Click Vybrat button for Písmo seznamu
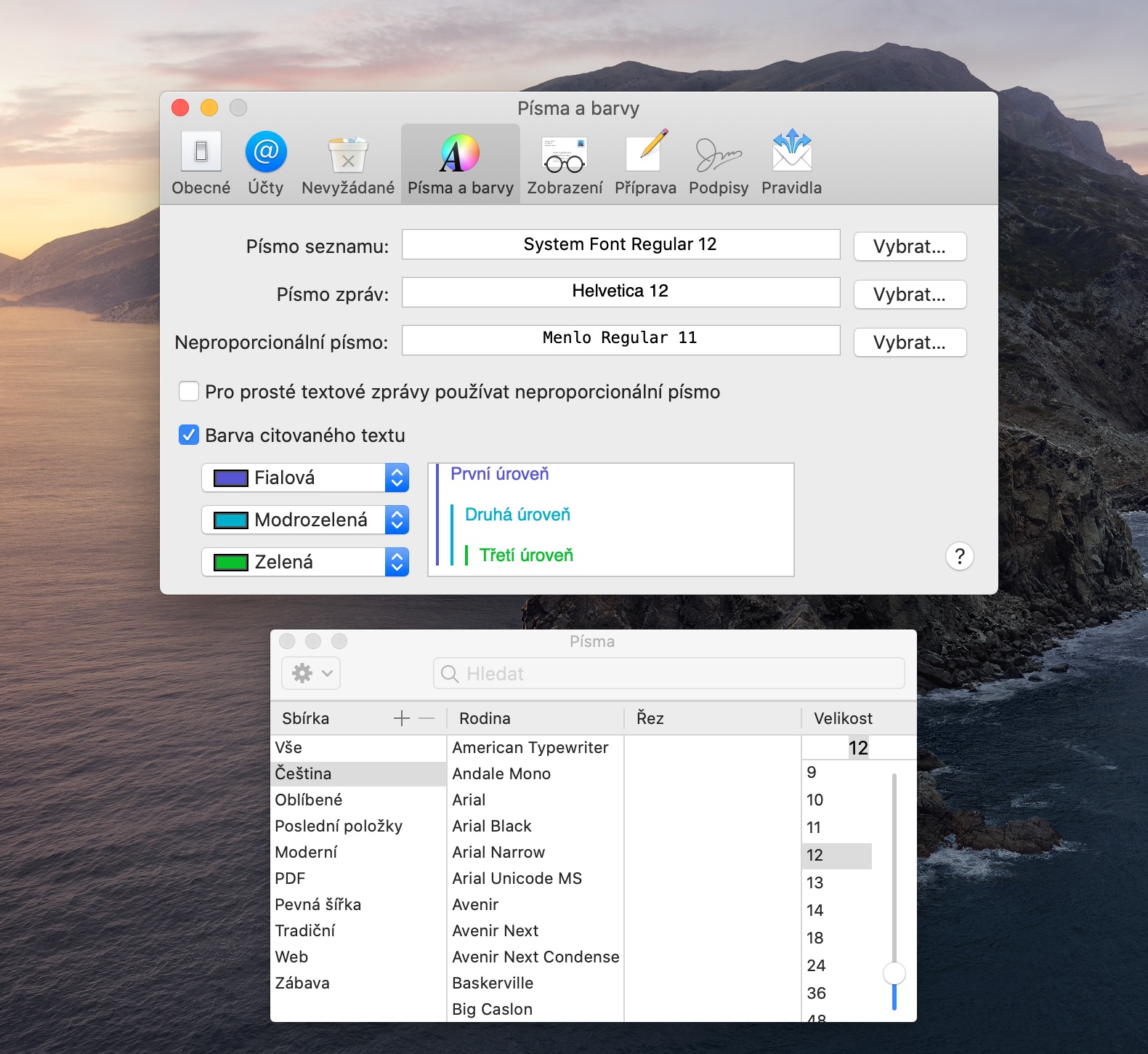1148x1054 pixels. (910, 246)
